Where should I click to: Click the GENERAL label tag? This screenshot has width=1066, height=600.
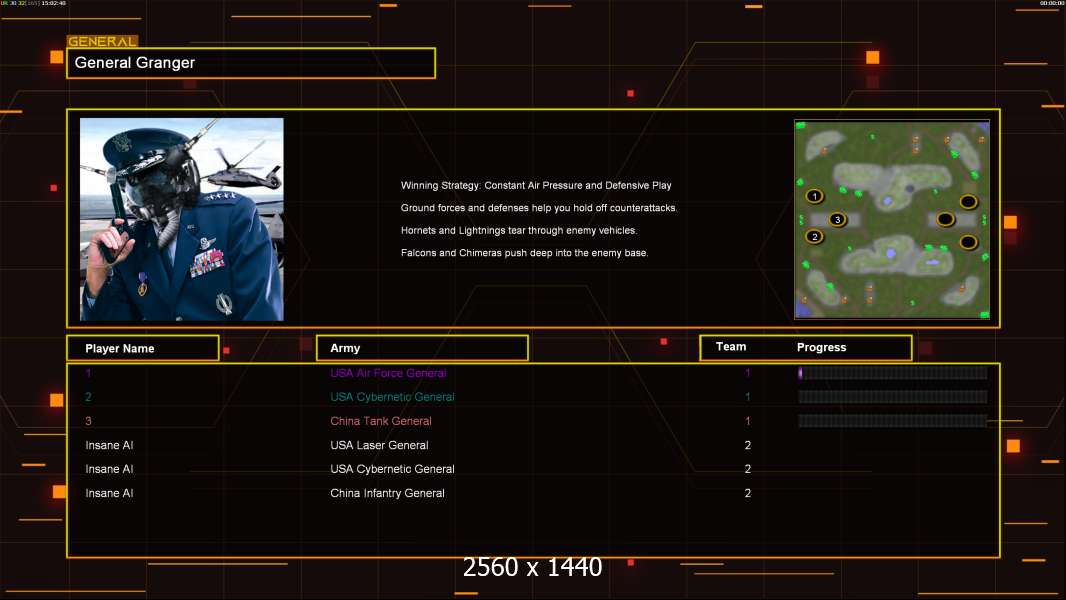[103, 41]
